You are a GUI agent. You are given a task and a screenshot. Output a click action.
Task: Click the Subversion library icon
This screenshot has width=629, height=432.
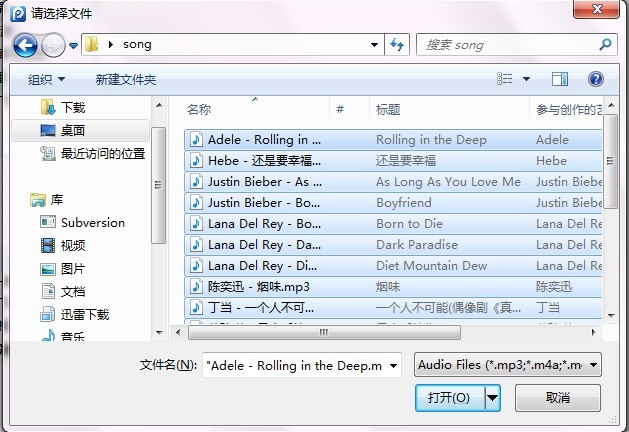pos(48,222)
